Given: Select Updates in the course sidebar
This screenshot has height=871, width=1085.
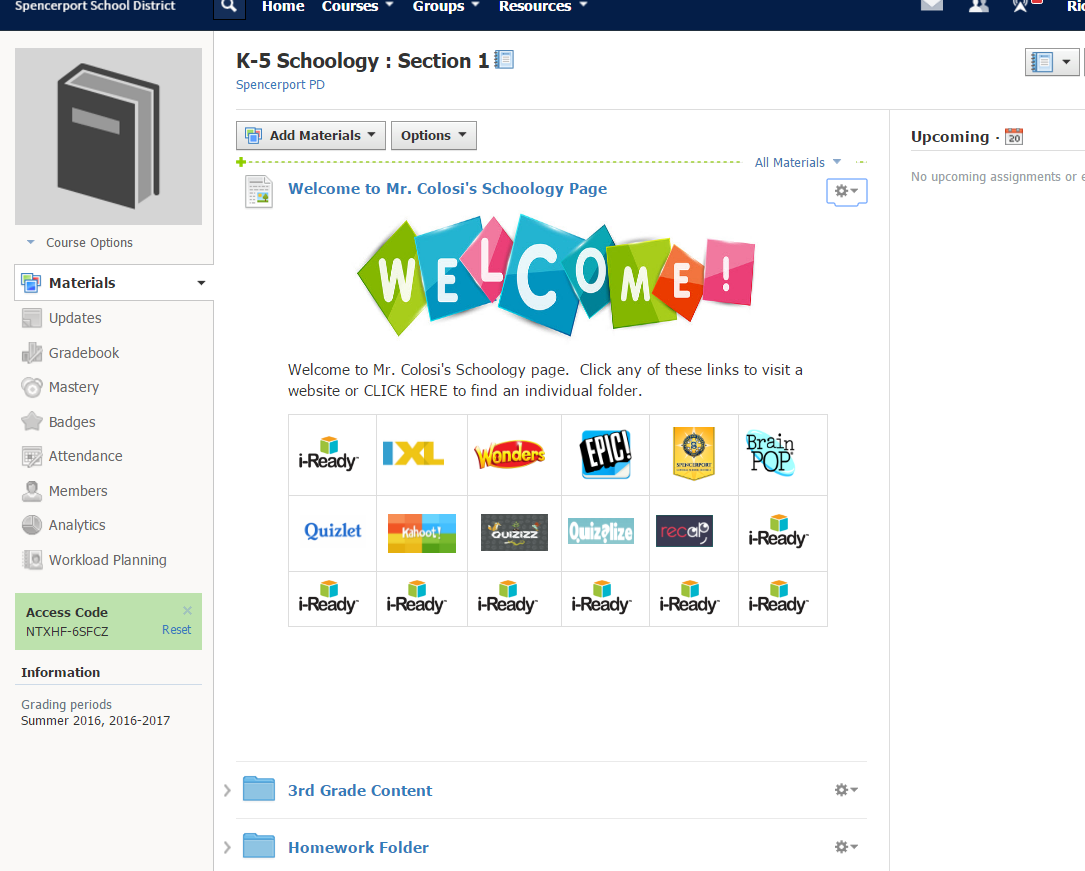Looking at the screenshot, I should click(75, 318).
